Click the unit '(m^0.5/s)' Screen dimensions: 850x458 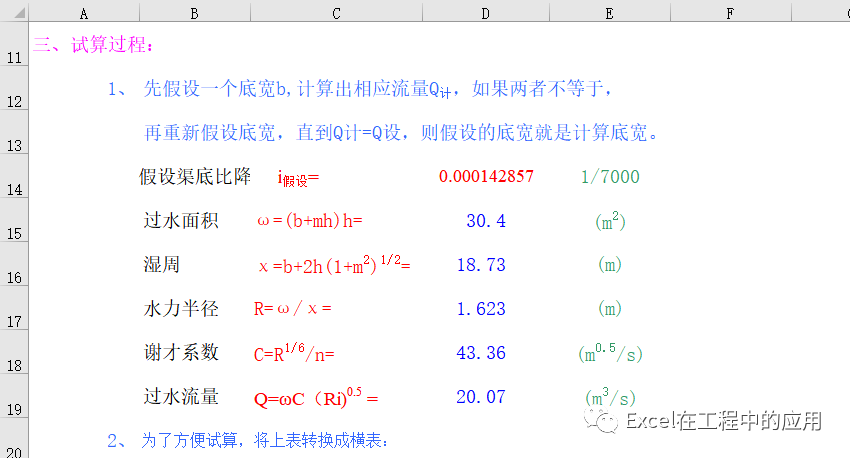(610, 353)
